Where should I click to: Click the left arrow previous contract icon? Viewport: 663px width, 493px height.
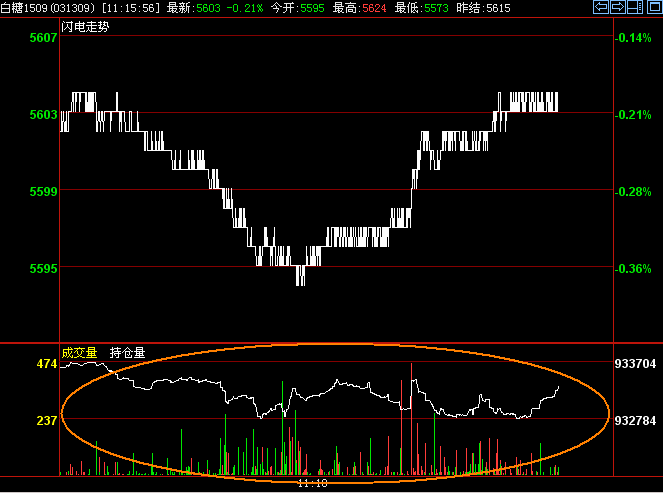point(600,8)
